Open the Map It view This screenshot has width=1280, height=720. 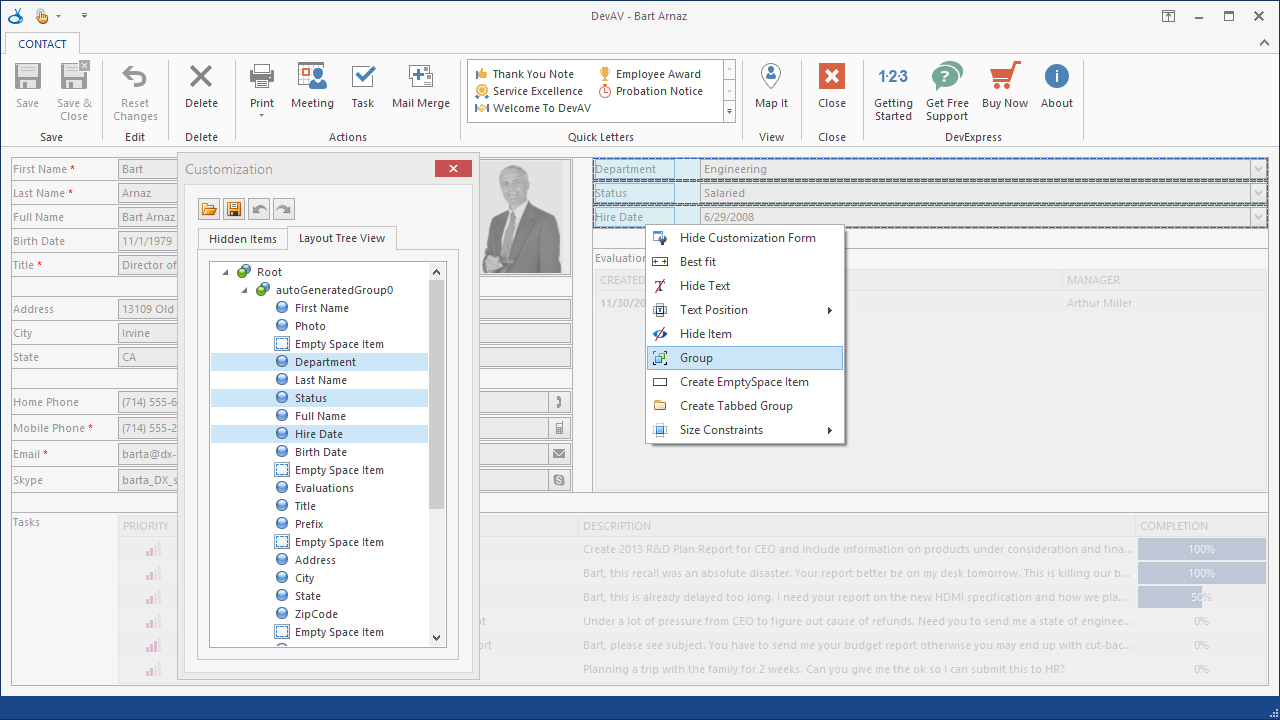click(x=771, y=78)
